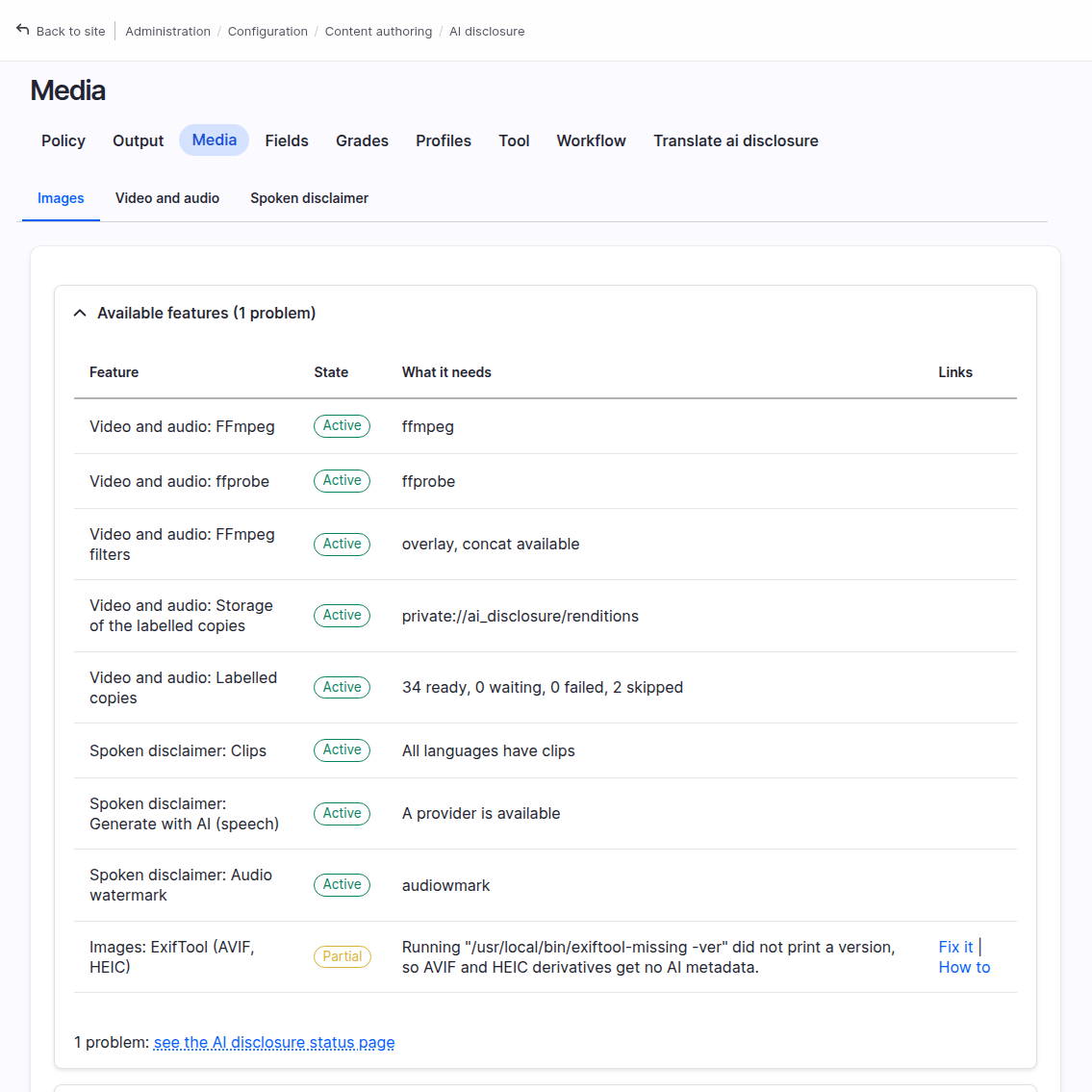Click '34 ready, 0 waiting, 0 failed, 2 skipped'
This screenshot has height=1092, width=1092.
tap(543, 688)
